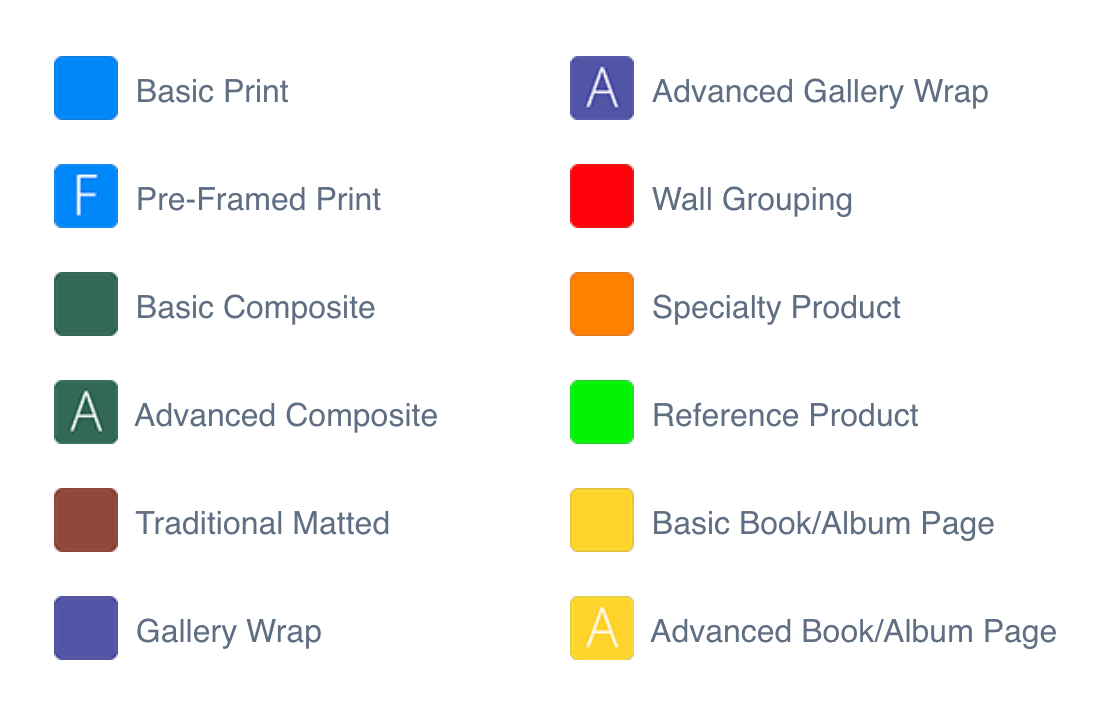Click the green Basic Composite icon
Image resolution: width=1110 pixels, height=718 pixels.
(86, 304)
